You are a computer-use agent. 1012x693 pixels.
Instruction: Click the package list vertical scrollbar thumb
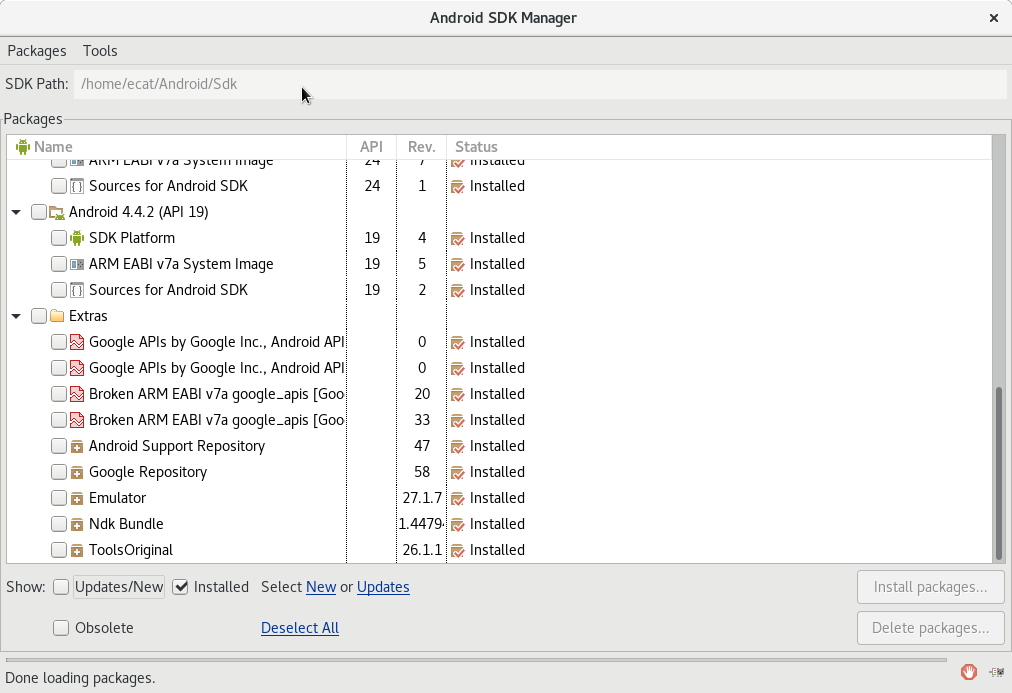click(999, 473)
